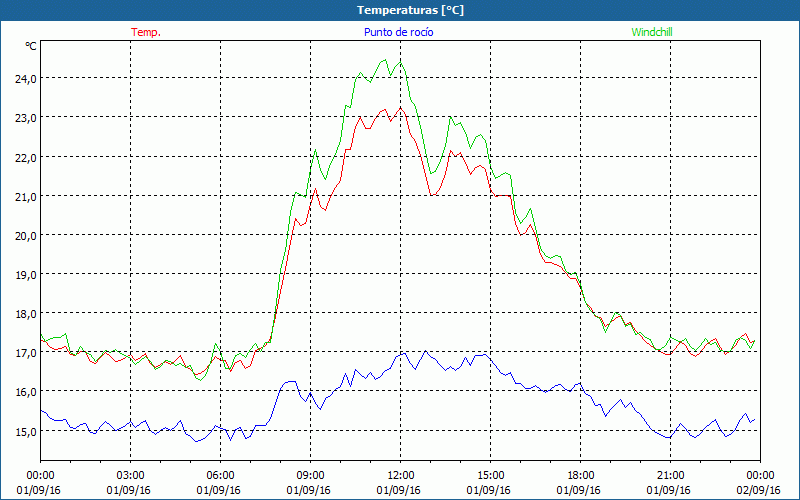Image resolution: width=800 pixels, height=500 pixels.
Task: Click the red Temp. peak near 12:00
Action: 401,108
